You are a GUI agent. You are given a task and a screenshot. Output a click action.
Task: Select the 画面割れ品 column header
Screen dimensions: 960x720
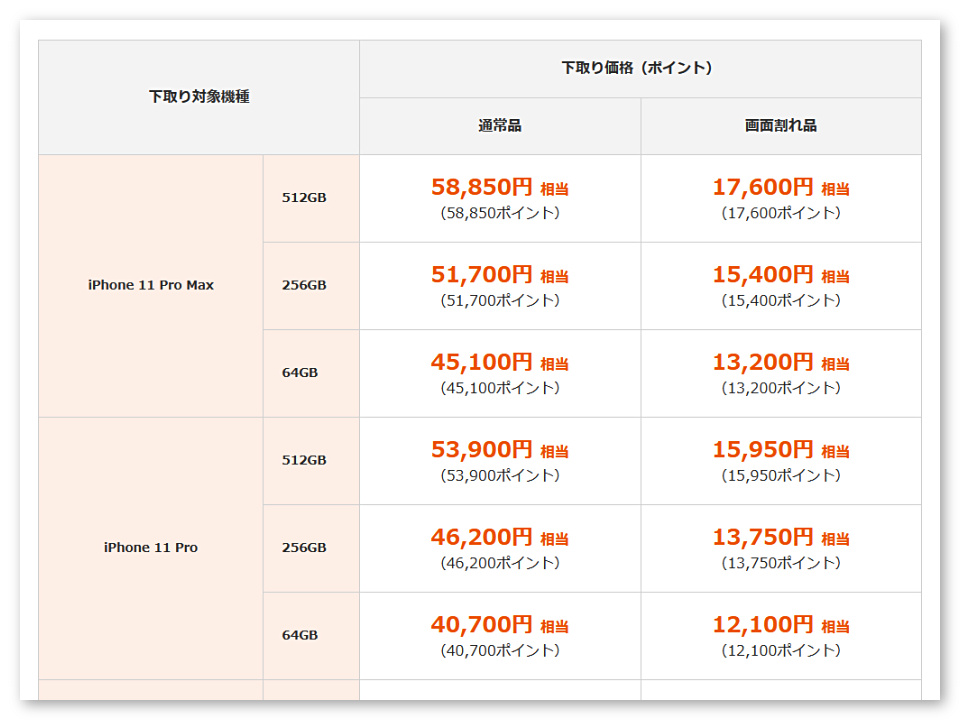tap(781, 126)
